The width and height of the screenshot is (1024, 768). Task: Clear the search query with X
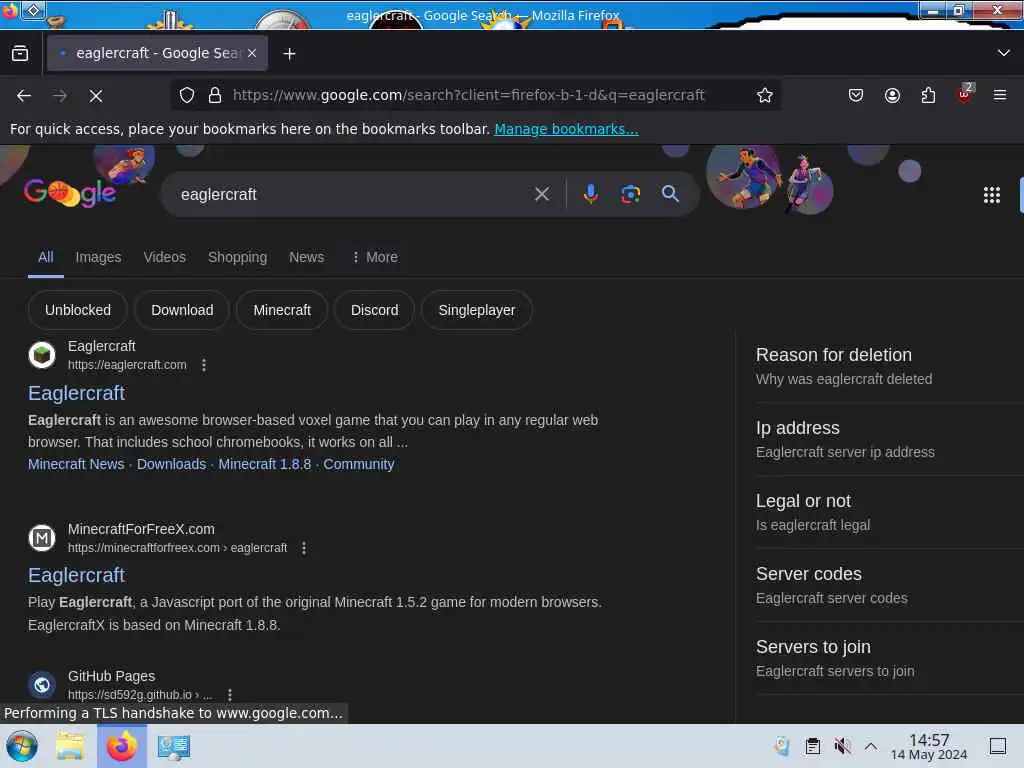541,194
